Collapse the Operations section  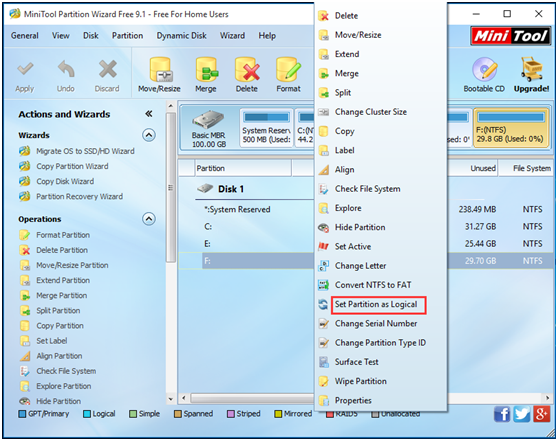point(149,219)
